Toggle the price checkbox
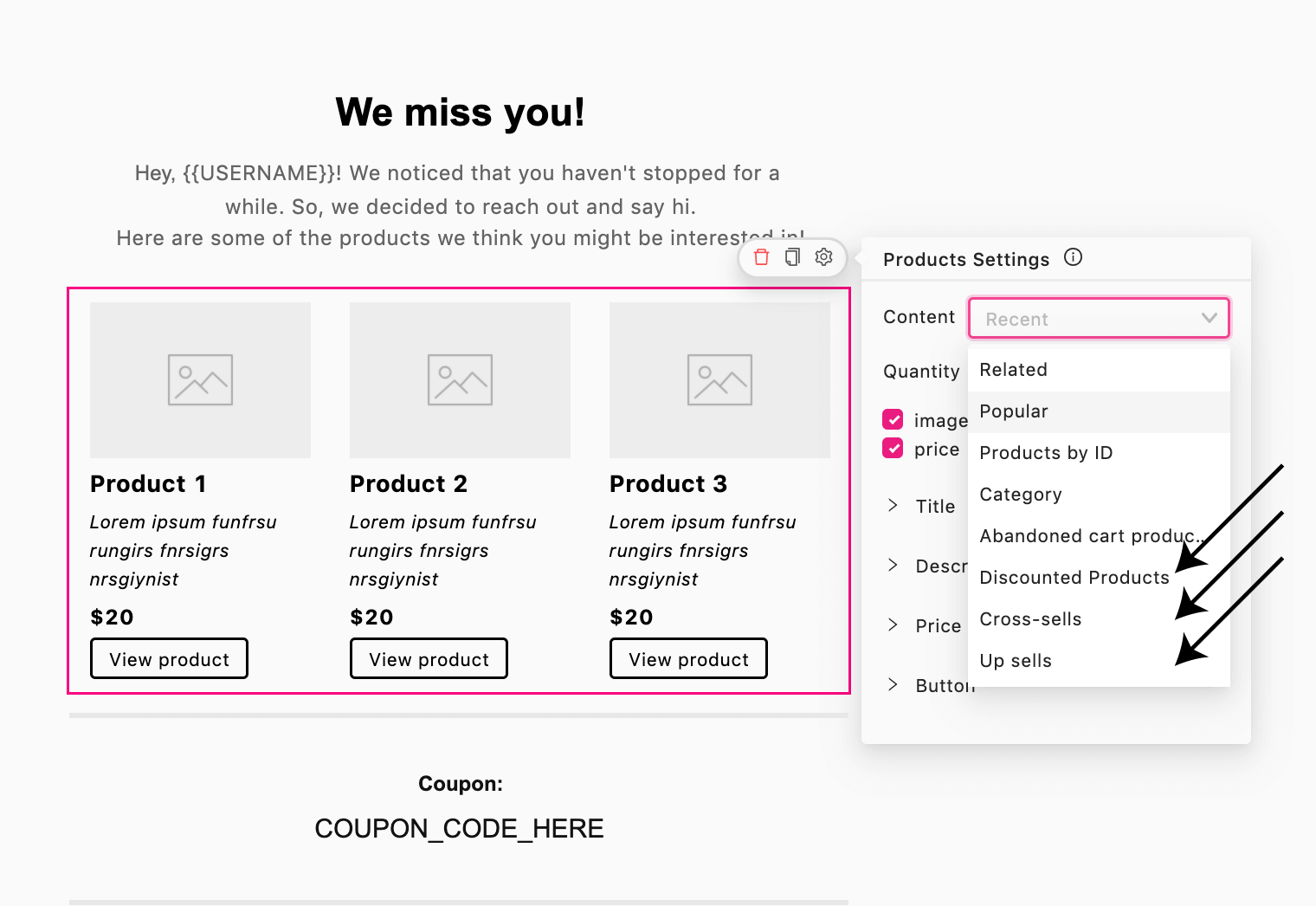 (x=893, y=448)
